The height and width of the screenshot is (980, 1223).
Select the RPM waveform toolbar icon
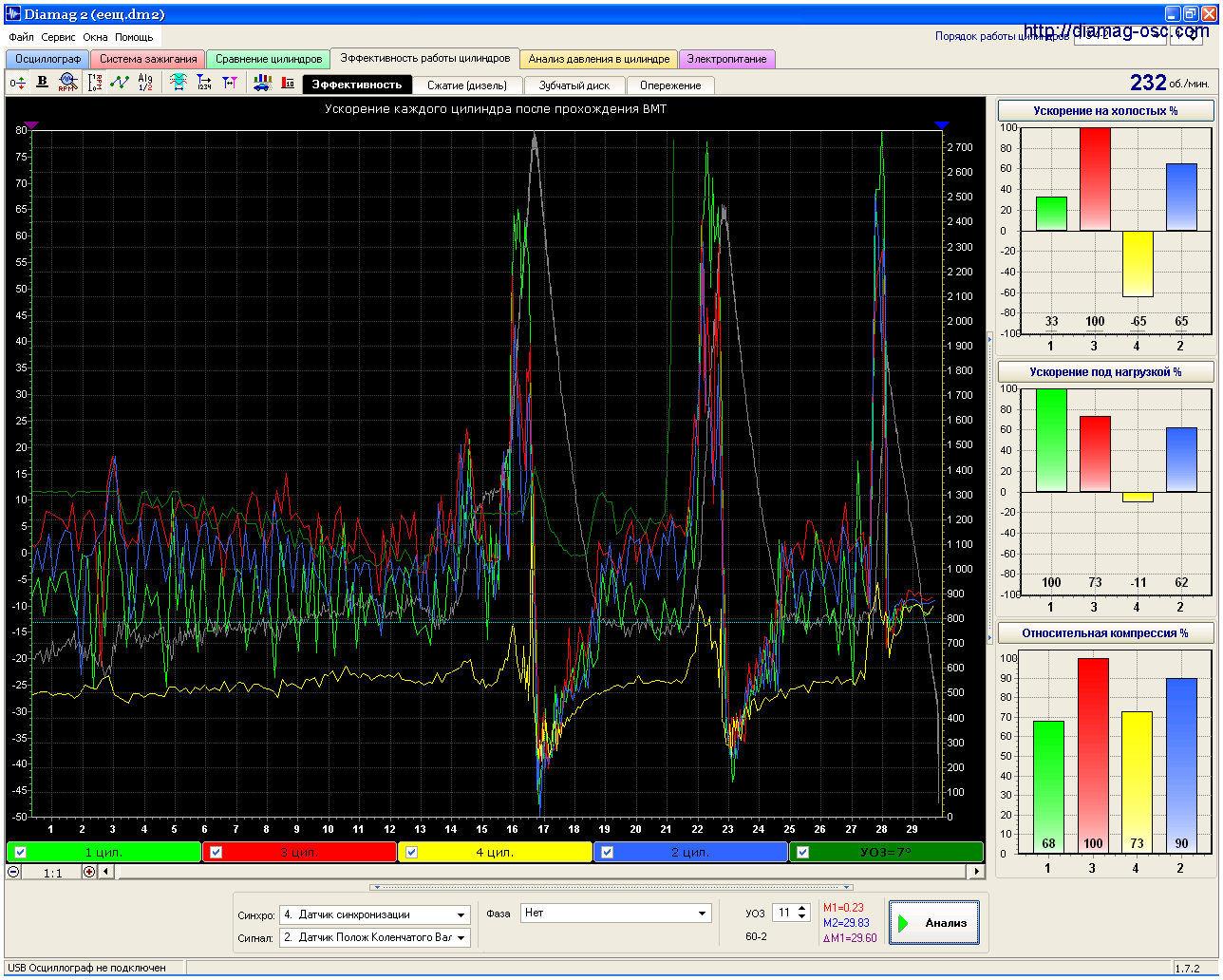click(x=67, y=83)
